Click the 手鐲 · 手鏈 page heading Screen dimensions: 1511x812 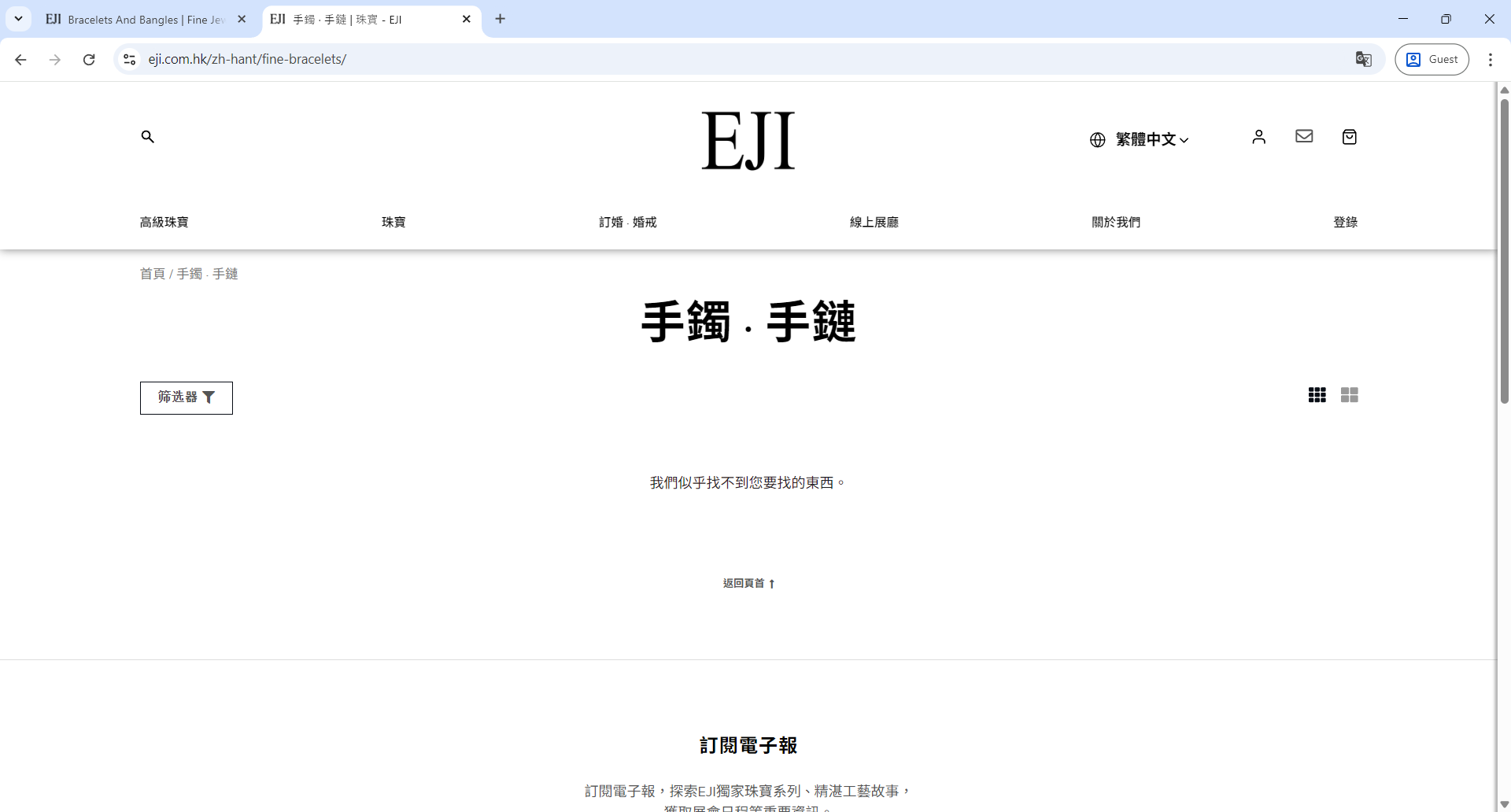tap(748, 322)
